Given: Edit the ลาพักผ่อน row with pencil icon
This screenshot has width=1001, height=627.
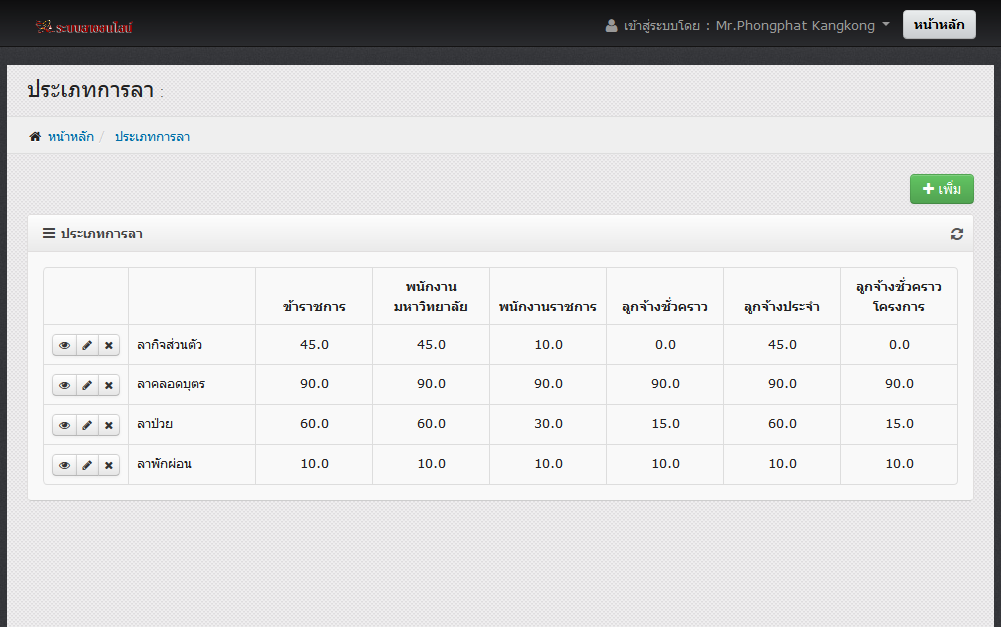Looking at the screenshot, I should point(87,465).
